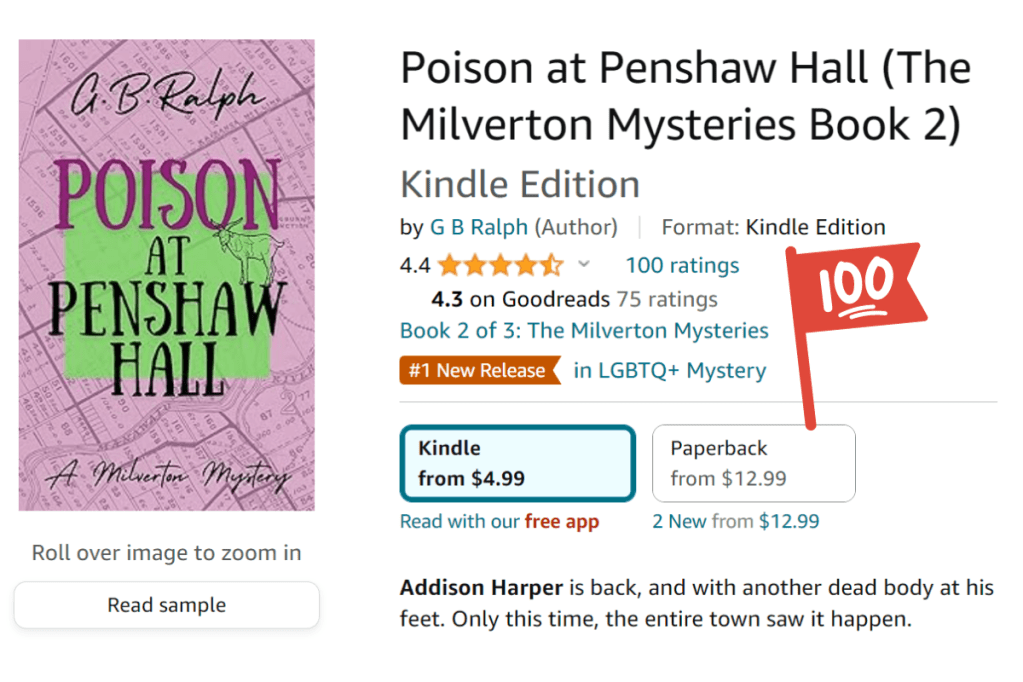This screenshot has height=682, width=1023.
Task: Open the 100 ratings link
Action: click(682, 265)
